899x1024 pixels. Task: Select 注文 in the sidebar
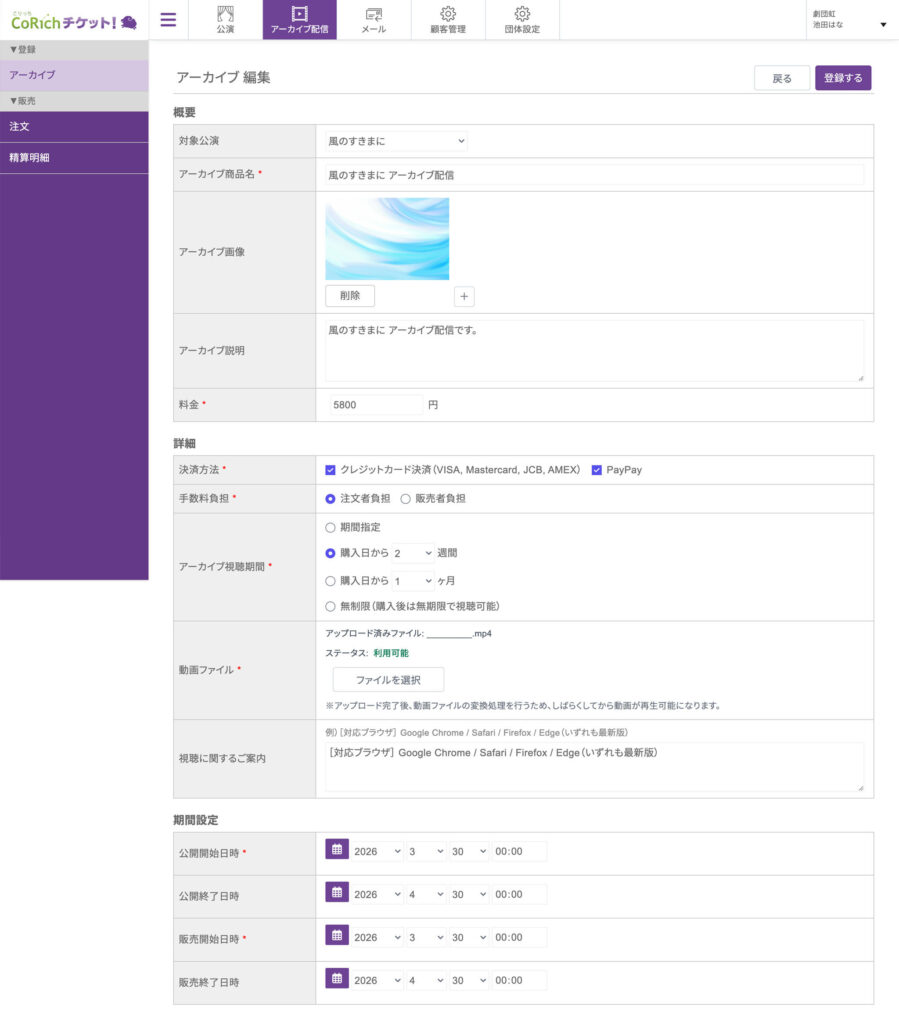(x=74, y=127)
